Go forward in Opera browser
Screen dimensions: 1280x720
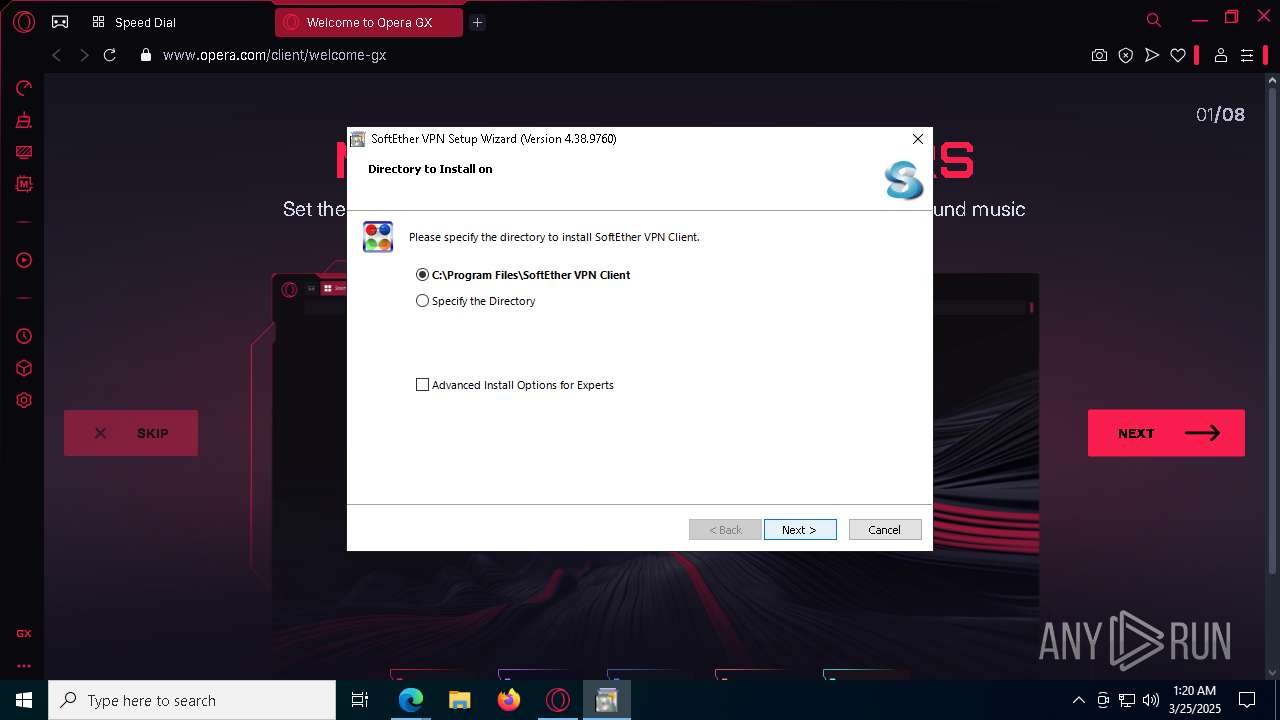pyautogui.click(x=84, y=55)
